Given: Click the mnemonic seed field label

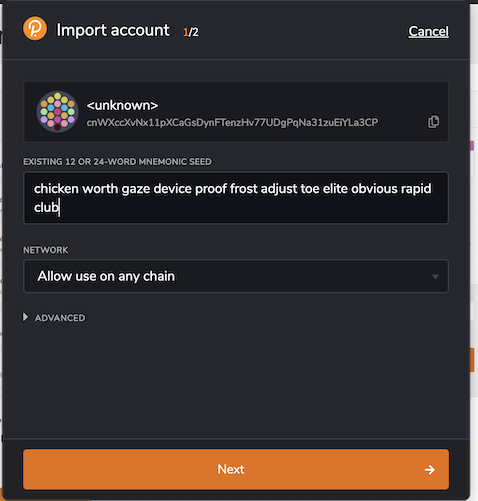Looking at the screenshot, I should pos(117,162).
